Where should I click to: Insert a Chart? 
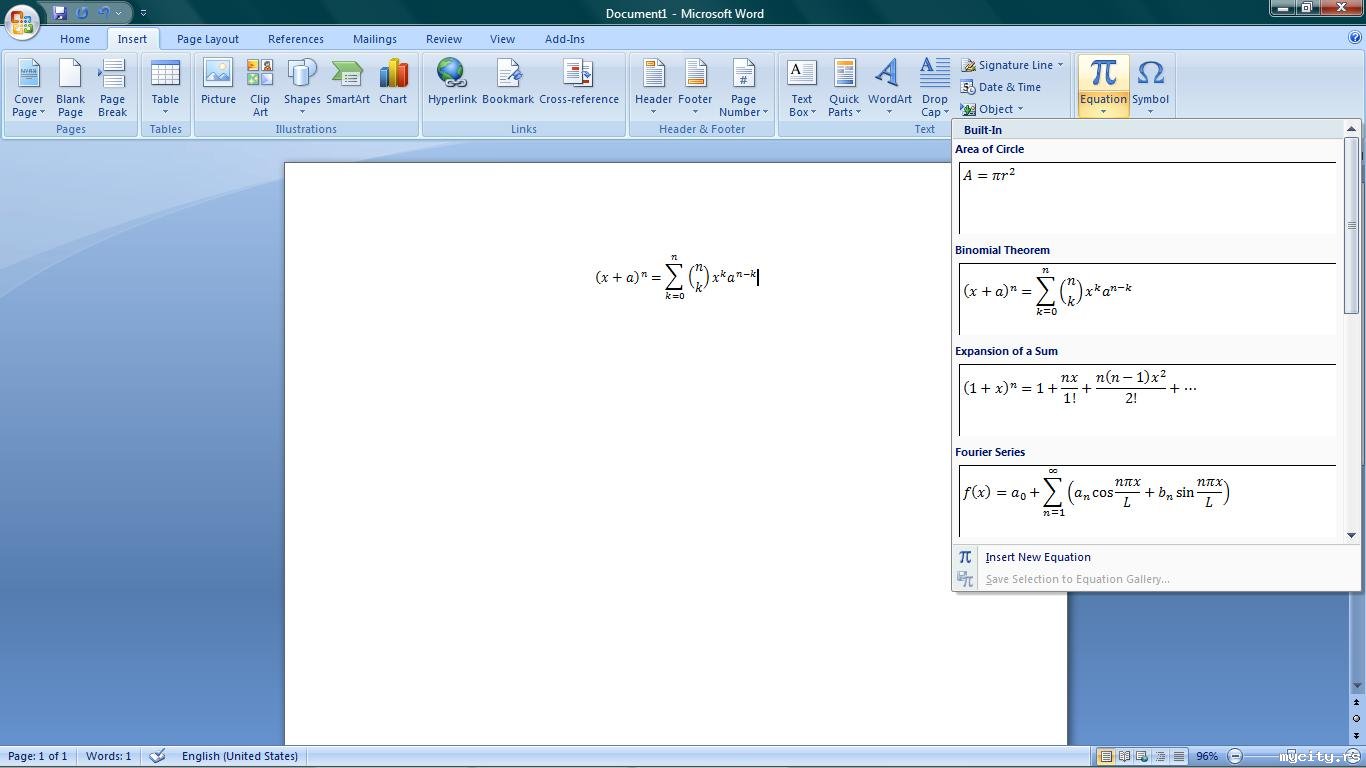[393, 83]
